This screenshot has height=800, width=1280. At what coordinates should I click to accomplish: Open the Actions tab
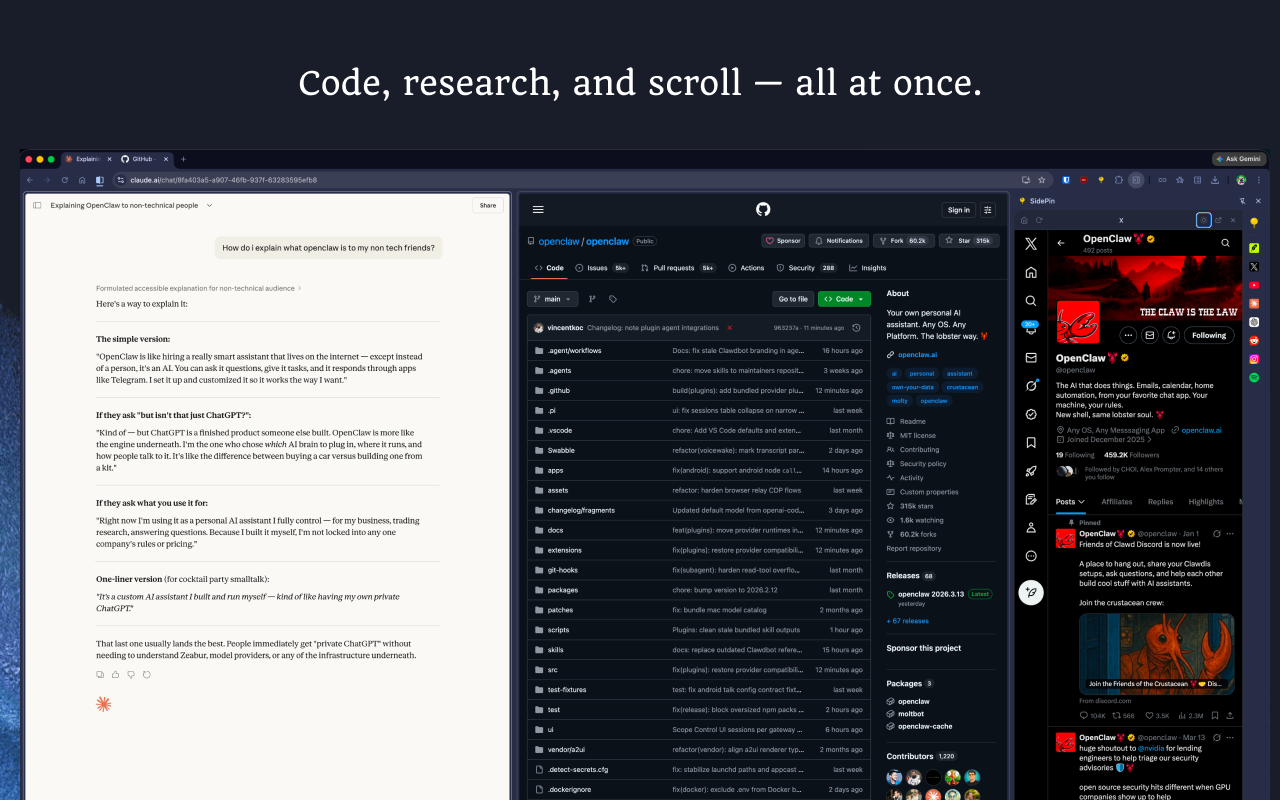tap(746, 268)
